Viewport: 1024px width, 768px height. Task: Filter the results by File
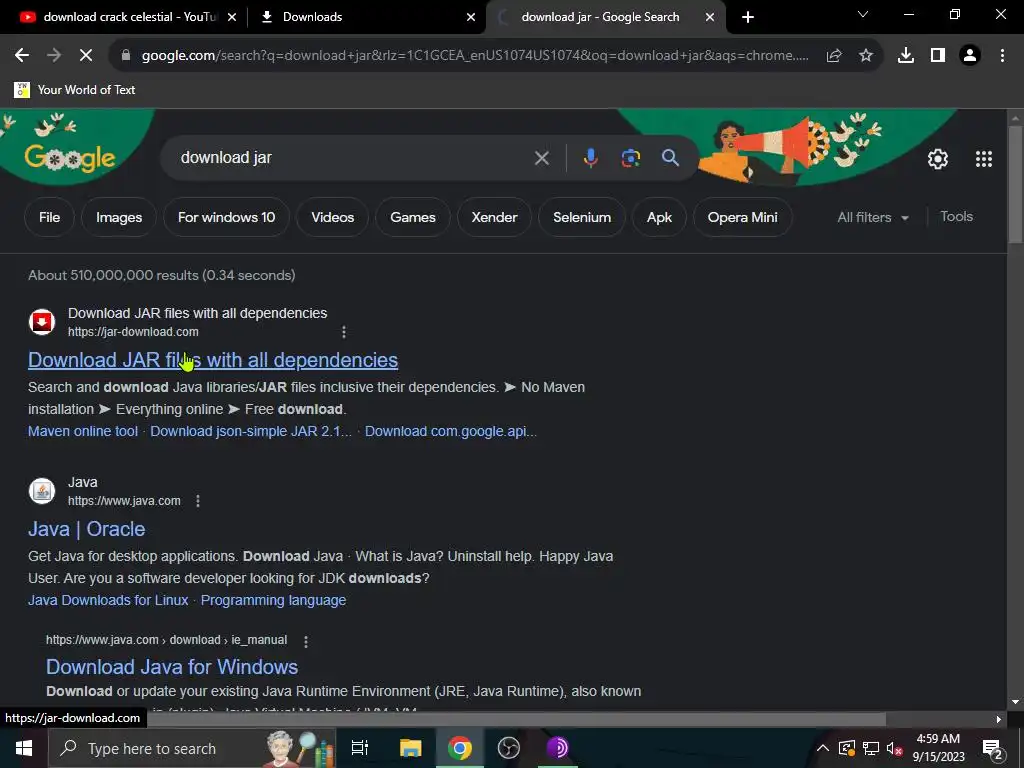coord(49,217)
